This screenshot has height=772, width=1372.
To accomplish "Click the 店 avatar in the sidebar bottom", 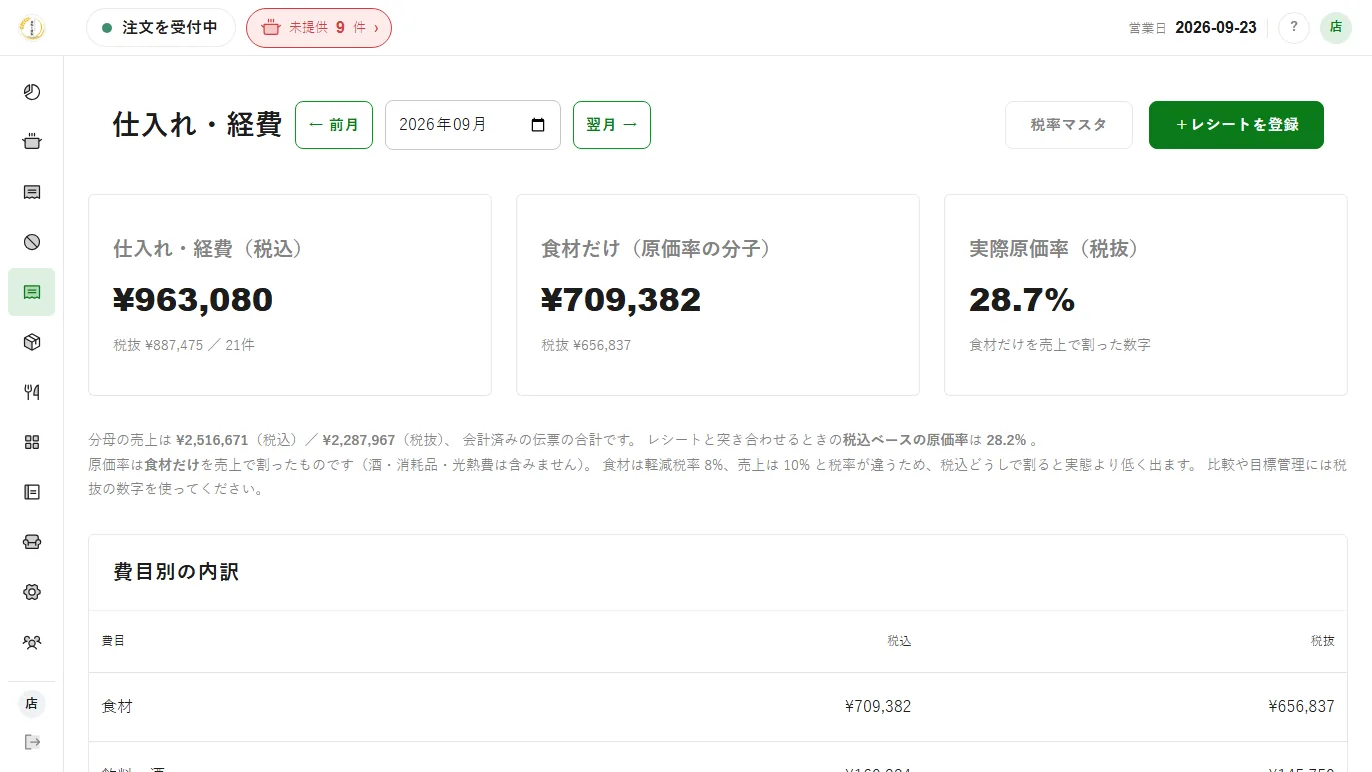I will (x=32, y=704).
